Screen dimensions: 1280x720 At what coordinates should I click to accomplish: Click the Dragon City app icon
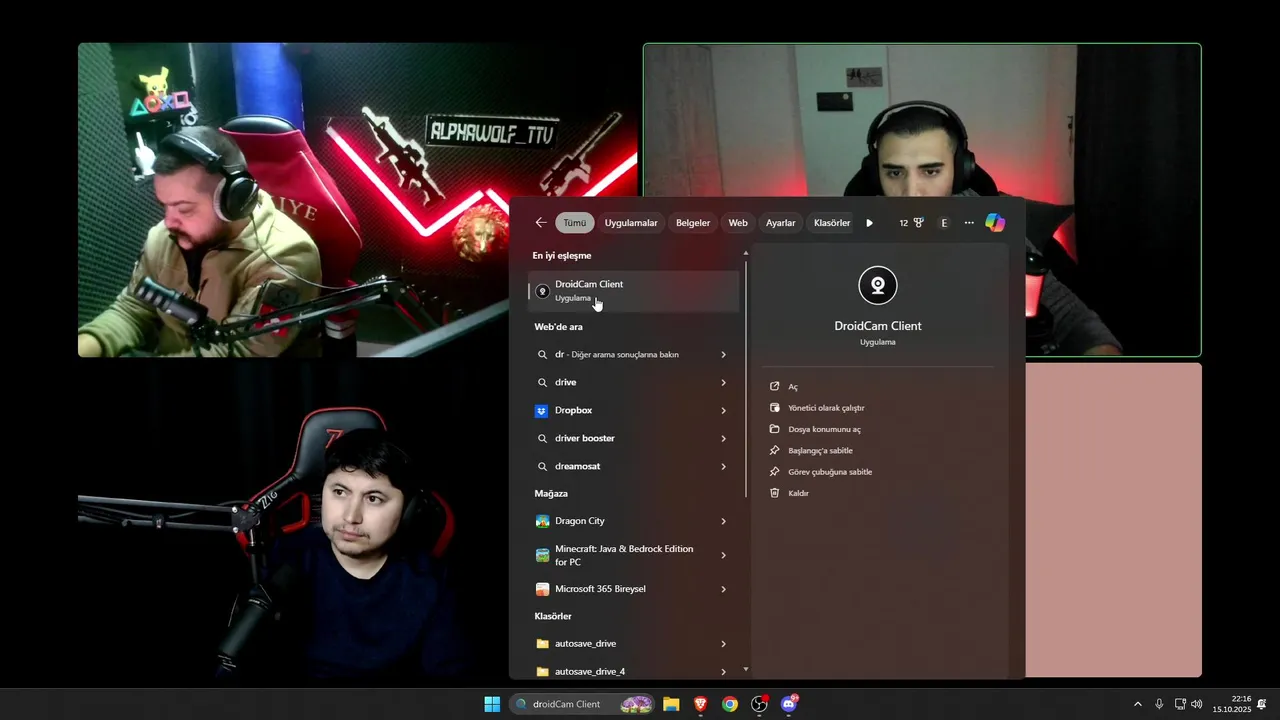542,521
